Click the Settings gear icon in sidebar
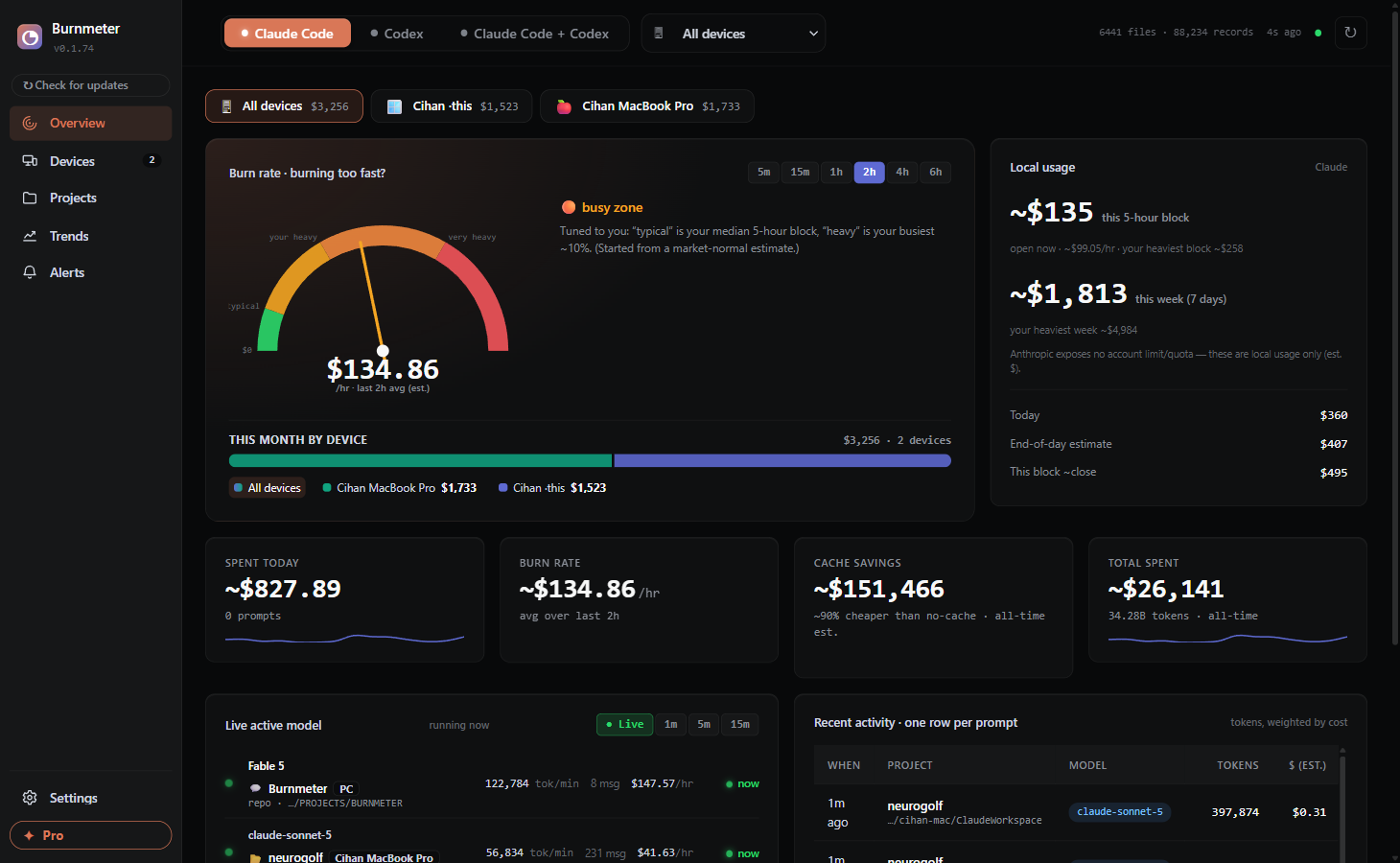Viewport: 1400px width, 863px height. (30, 798)
